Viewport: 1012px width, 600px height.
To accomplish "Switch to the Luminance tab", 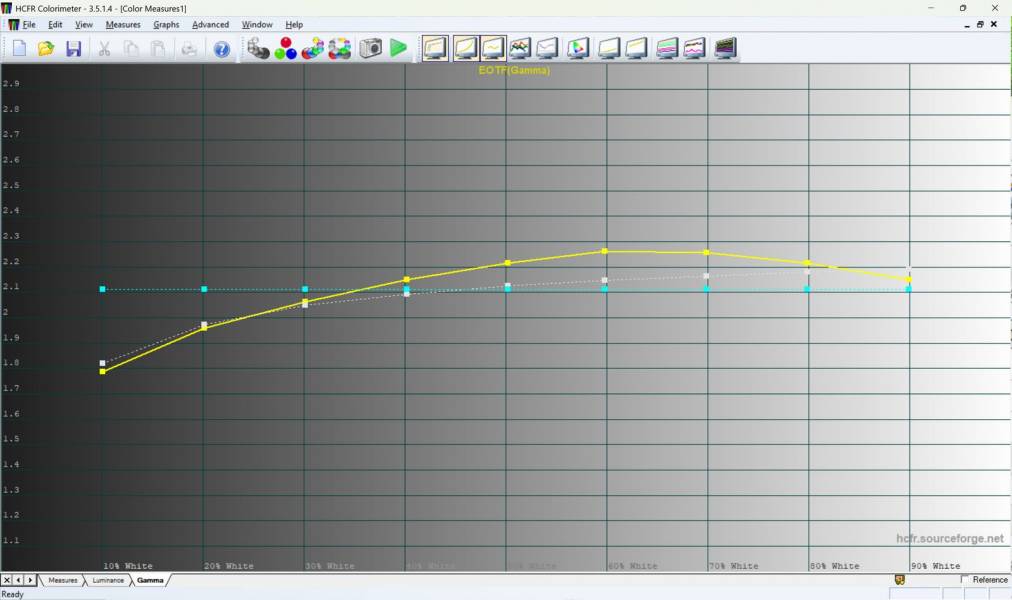I will click(x=107, y=580).
